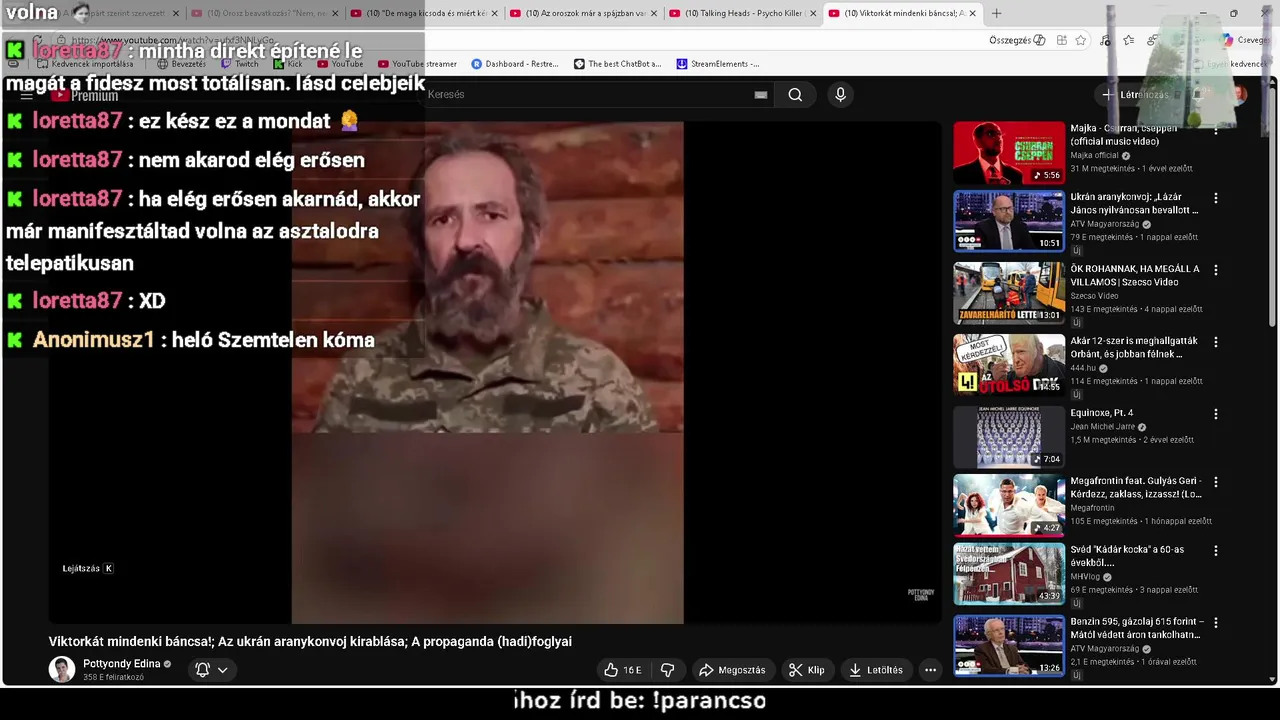Open options menu for Ukrán aranykonvoj video
Image resolution: width=1280 pixels, height=720 pixels.
point(1216,198)
